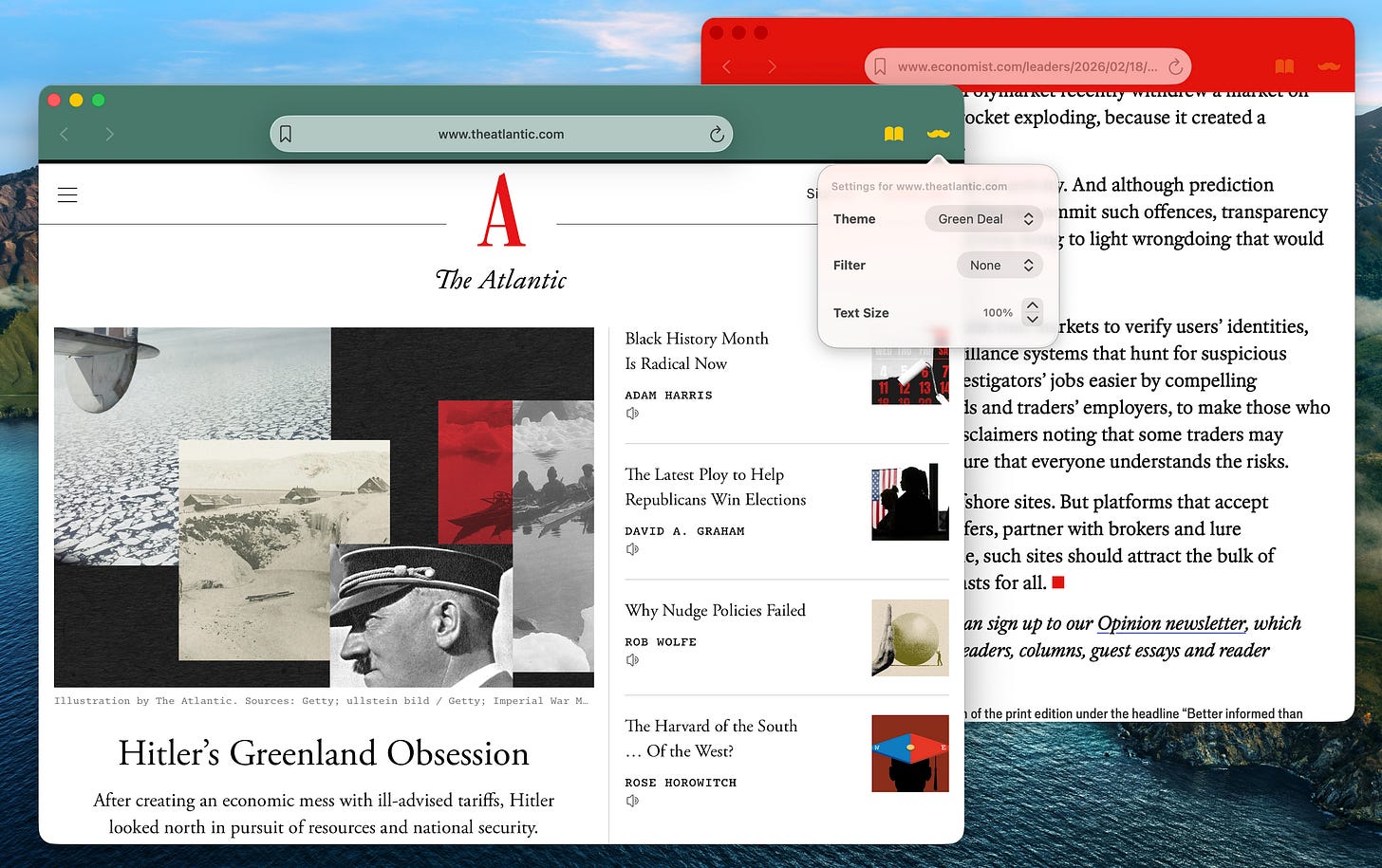Click the back arrow in Atlantic window
The image size is (1382, 868).
65,134
